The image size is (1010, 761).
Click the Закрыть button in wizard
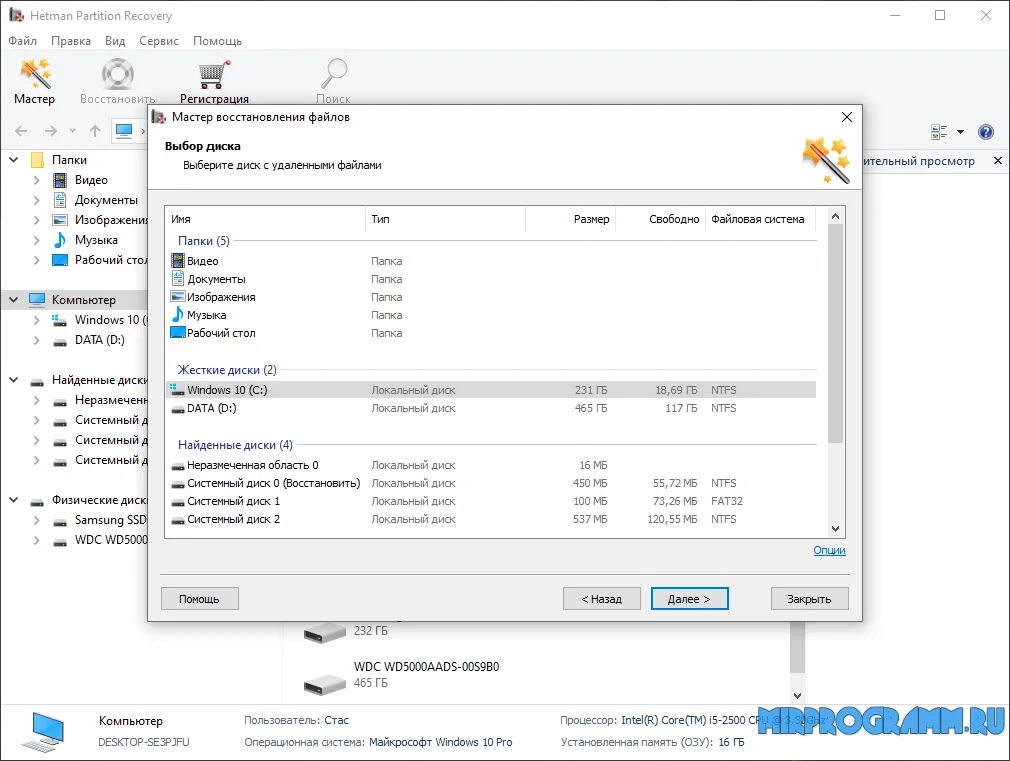pyautogui.click(x=809, y=599)
